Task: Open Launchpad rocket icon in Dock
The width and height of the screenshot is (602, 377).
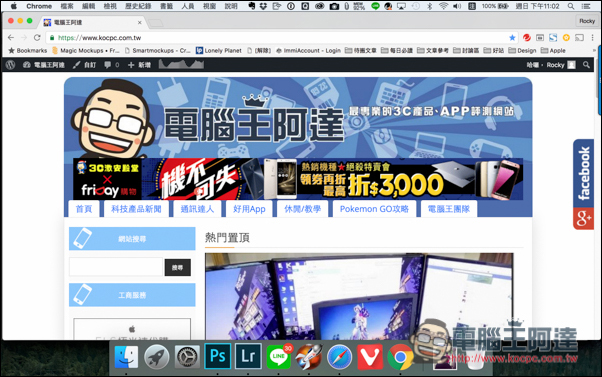Action: coord(157,357)
